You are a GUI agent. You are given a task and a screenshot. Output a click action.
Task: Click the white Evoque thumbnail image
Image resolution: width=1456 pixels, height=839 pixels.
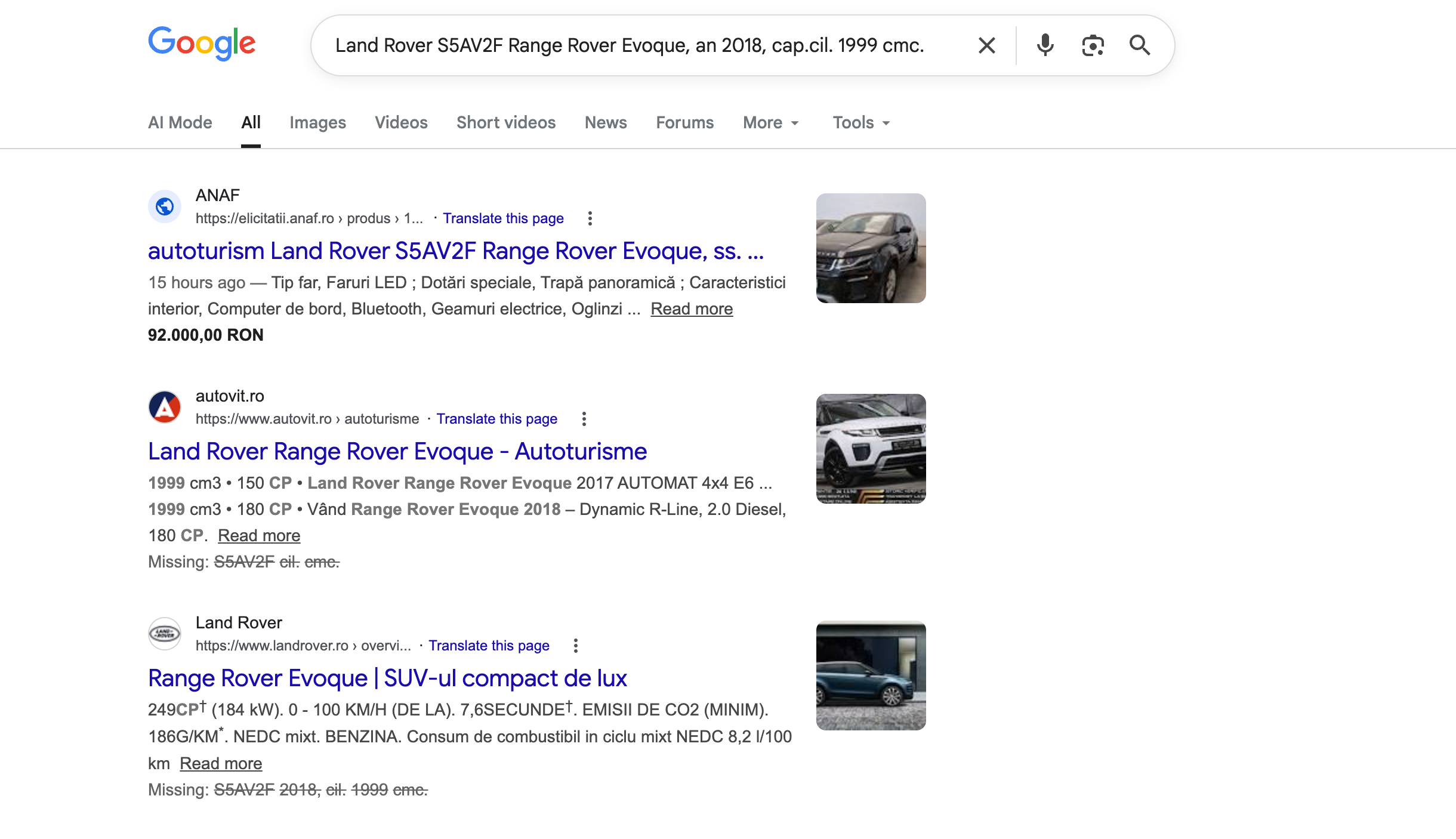pyautogui.click(x=871, y=449)
